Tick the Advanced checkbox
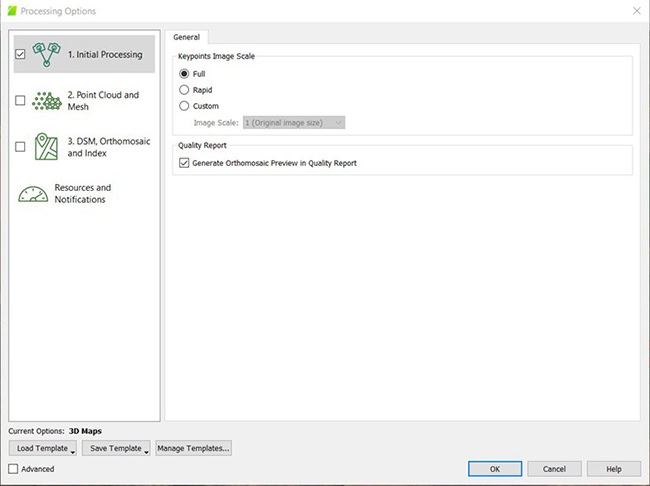Screen dimensions: 650x486 pos(13,469)
